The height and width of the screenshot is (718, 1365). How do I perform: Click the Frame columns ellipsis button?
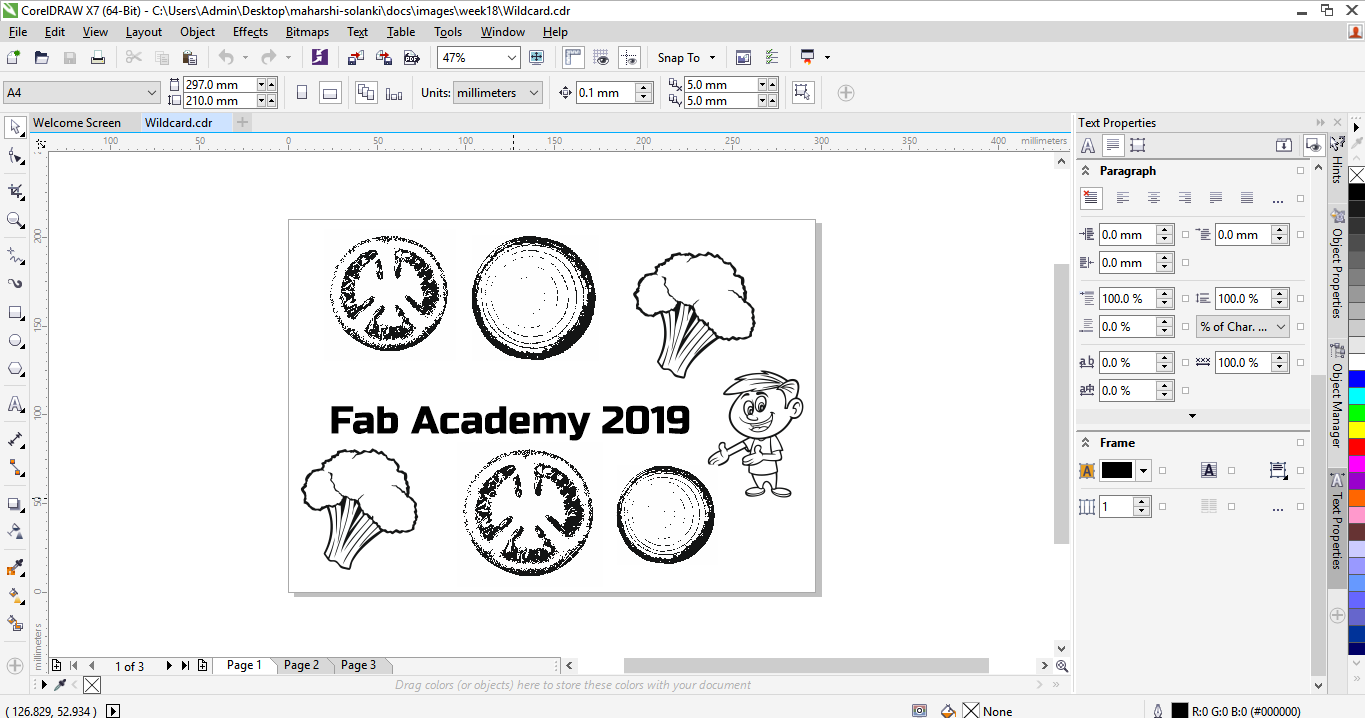click(x=1277, y=508)
